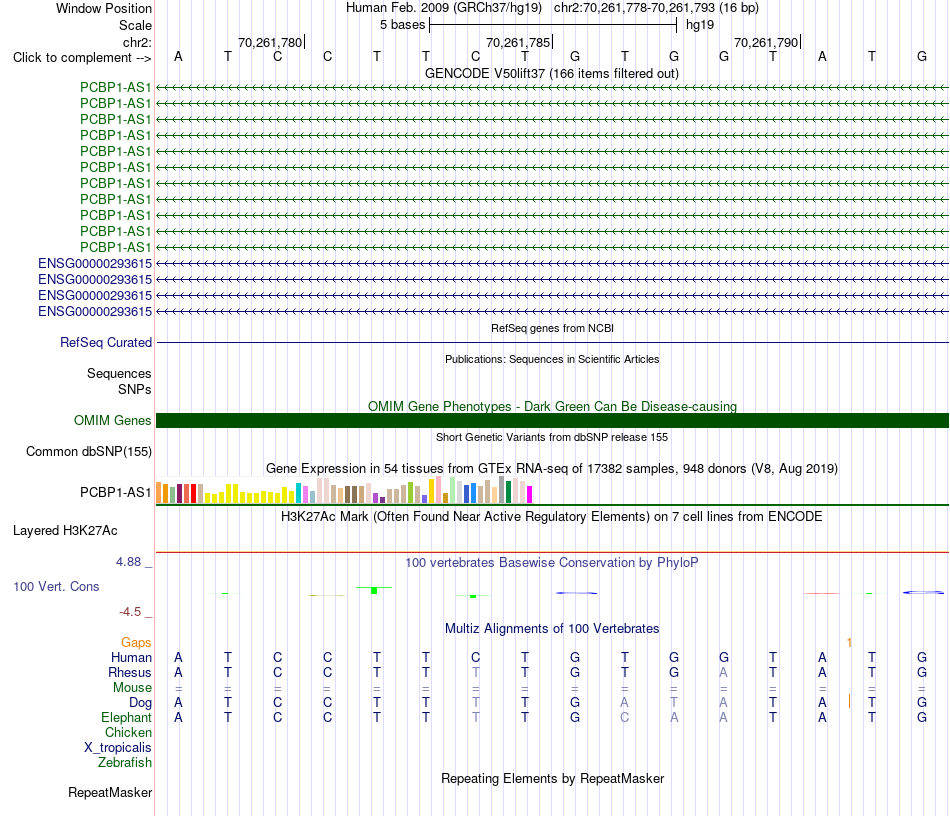Open the OMIM Gene Phenotypes track title
Screen dimensions: 950x816
(x=552, y=406)
